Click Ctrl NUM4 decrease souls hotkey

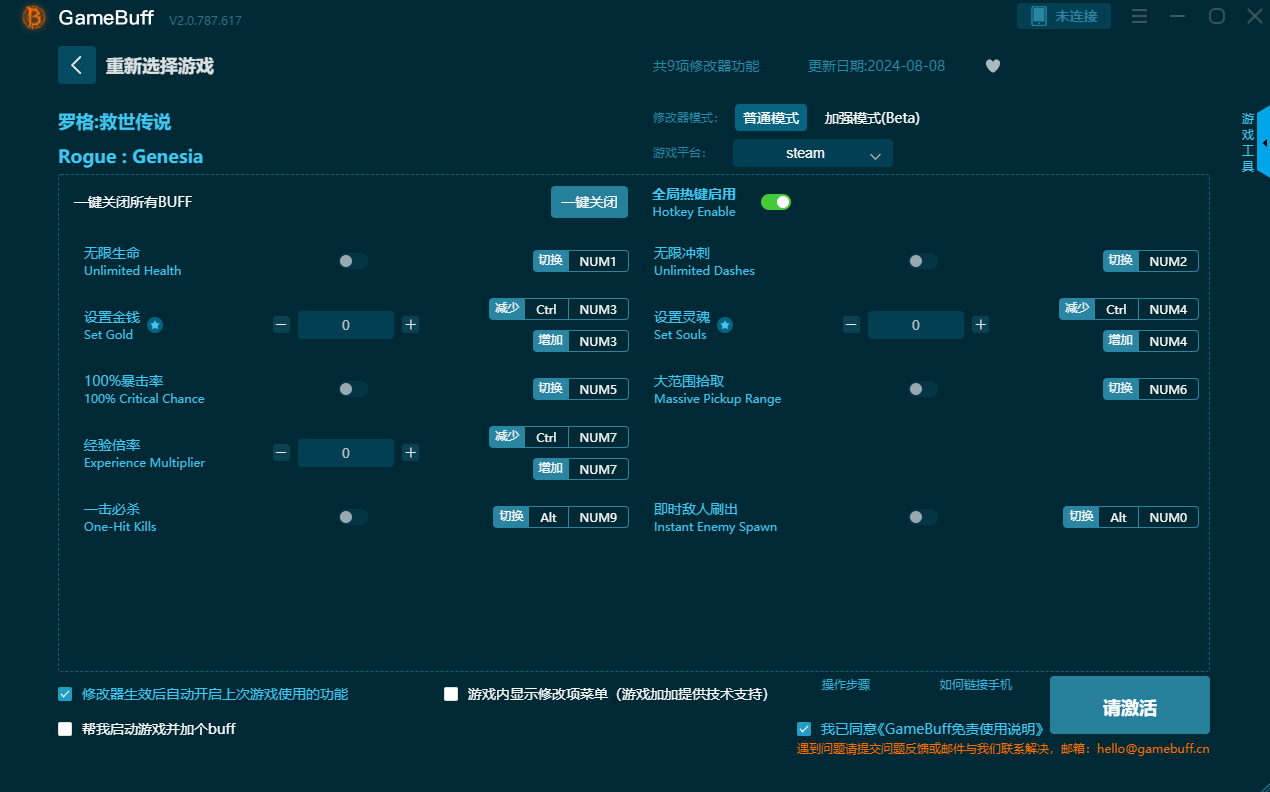[1129, 309]
